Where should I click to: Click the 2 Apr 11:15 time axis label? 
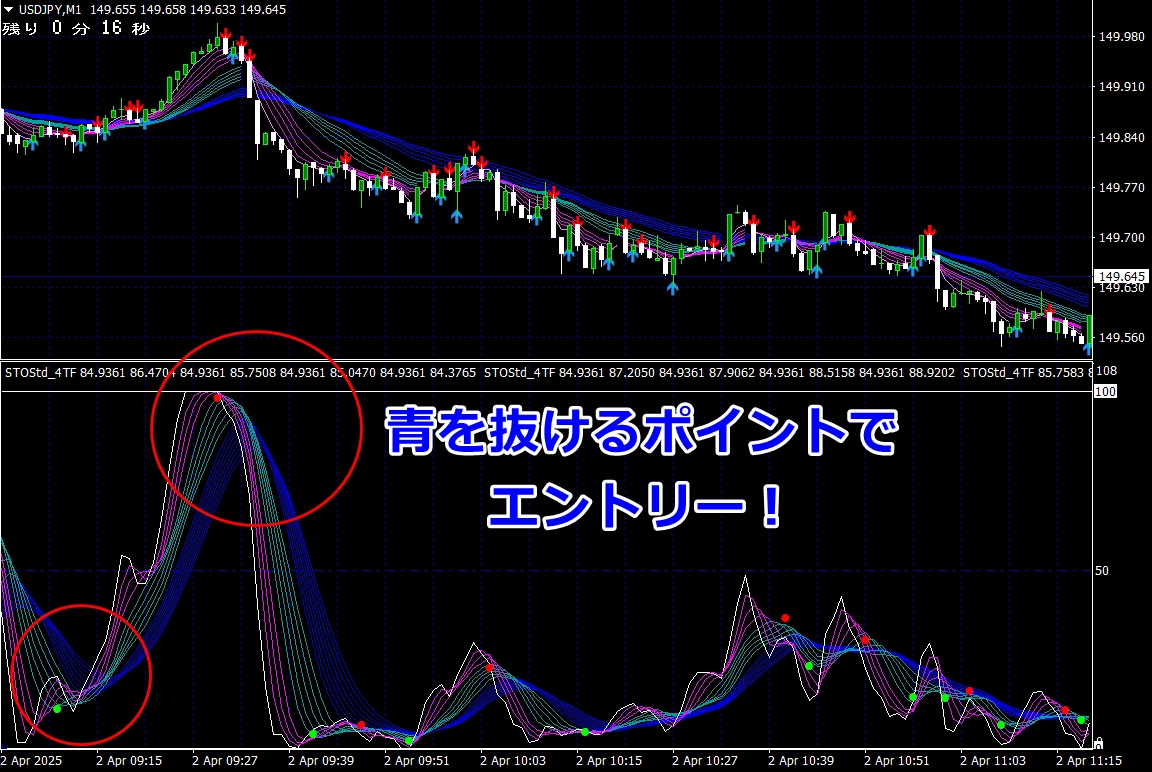pyautogui.click(x=1089, y=760)
